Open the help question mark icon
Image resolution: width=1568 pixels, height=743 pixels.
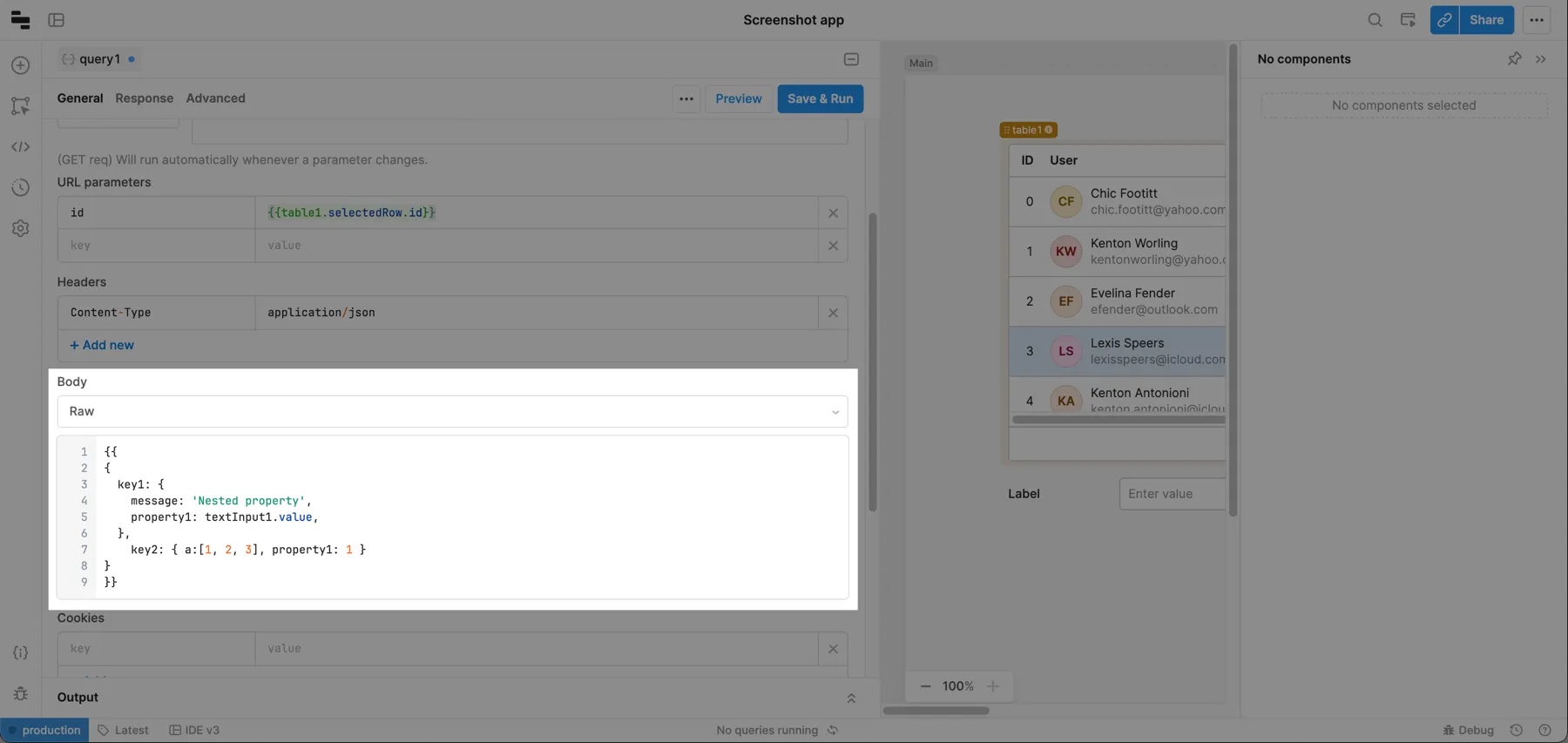pos(1544,730)
